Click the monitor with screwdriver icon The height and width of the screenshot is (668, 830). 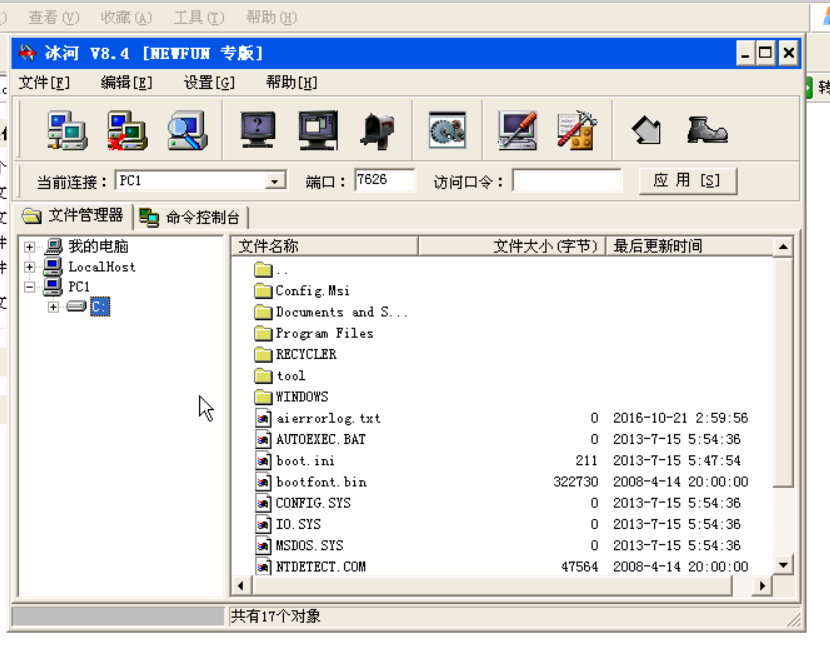[518, 131]
